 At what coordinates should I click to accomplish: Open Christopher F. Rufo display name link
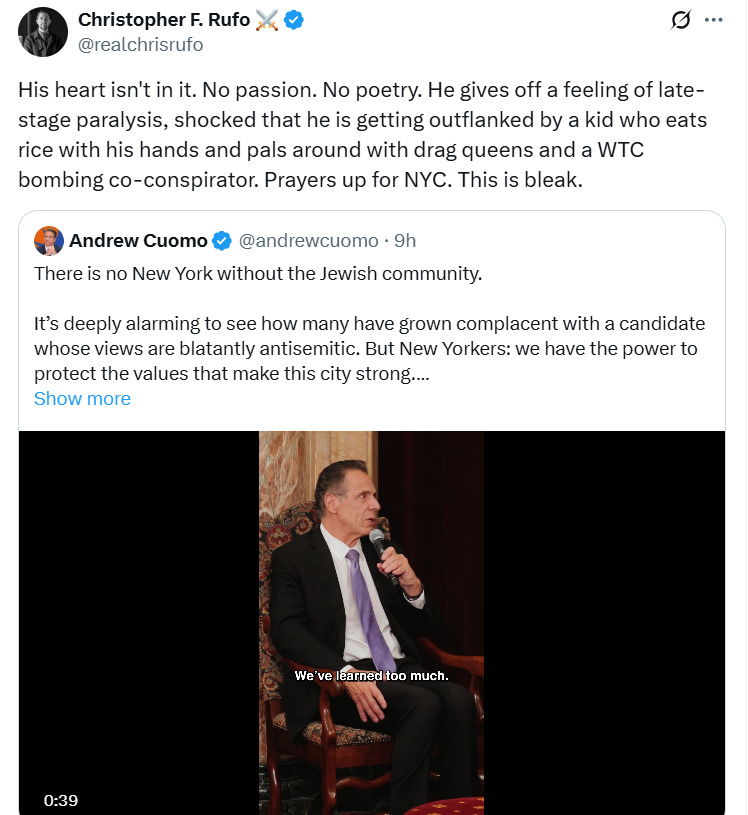coord(164,21)
